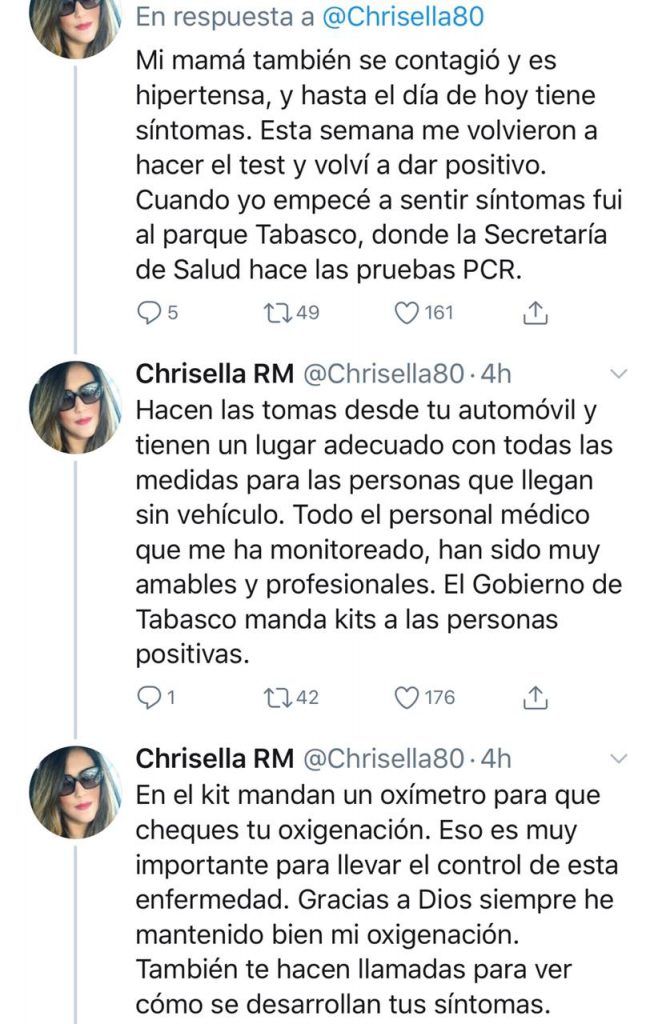Expand options chevron on 'Hacen las tomas' tweet
Viewport: 658px width, 1024px height.
618,374
